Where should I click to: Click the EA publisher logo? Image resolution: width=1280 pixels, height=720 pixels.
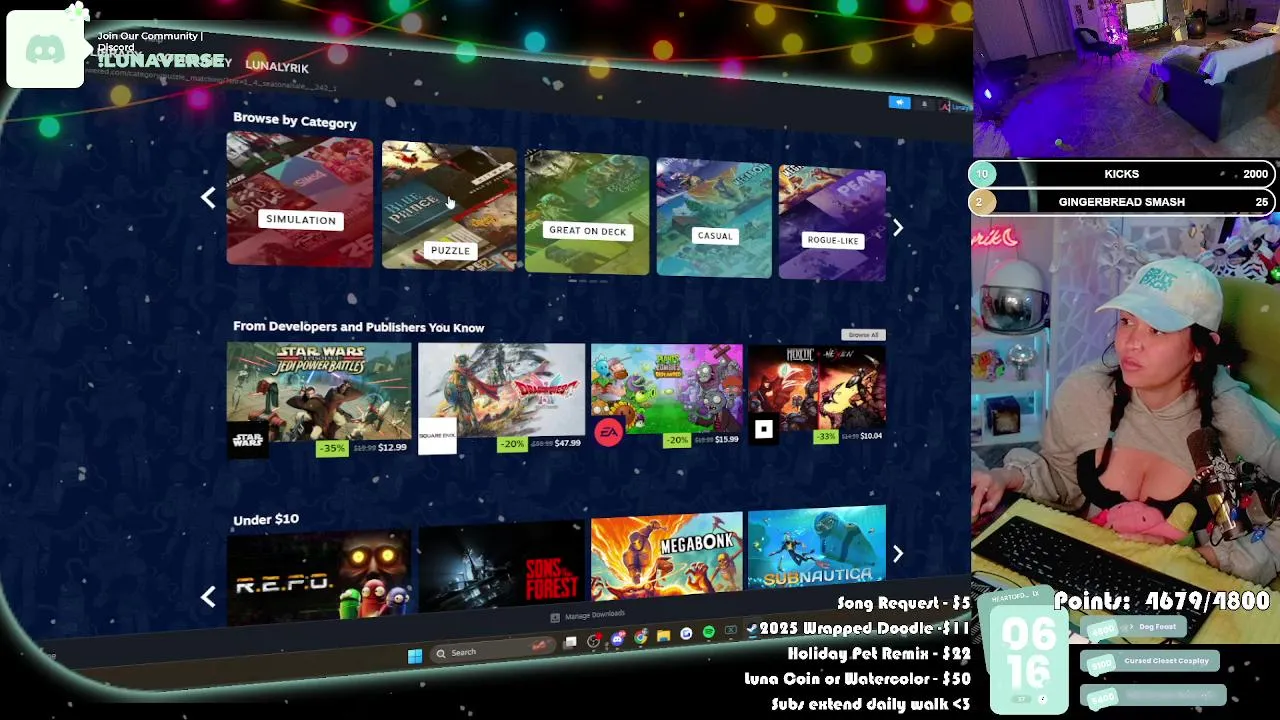point(608,433)
